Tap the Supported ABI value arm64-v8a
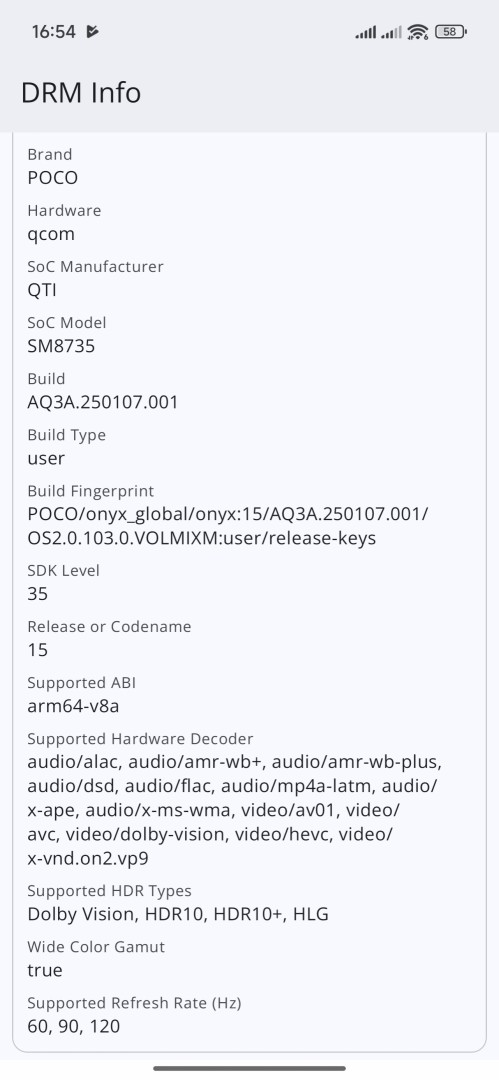This screenshot has width=499, height=1080. [x=74, y=706]
